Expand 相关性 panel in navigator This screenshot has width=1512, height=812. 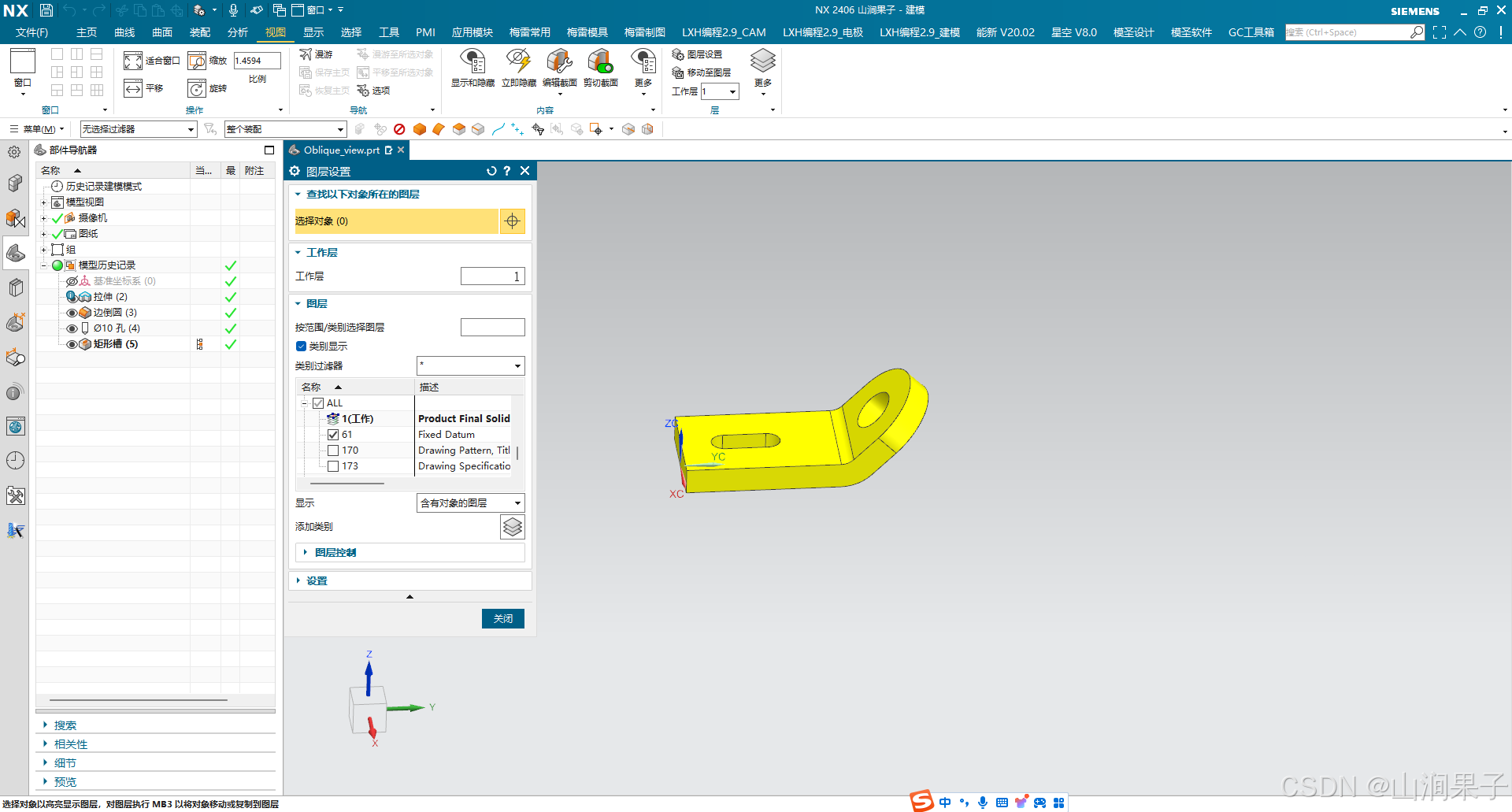point(70,744)
